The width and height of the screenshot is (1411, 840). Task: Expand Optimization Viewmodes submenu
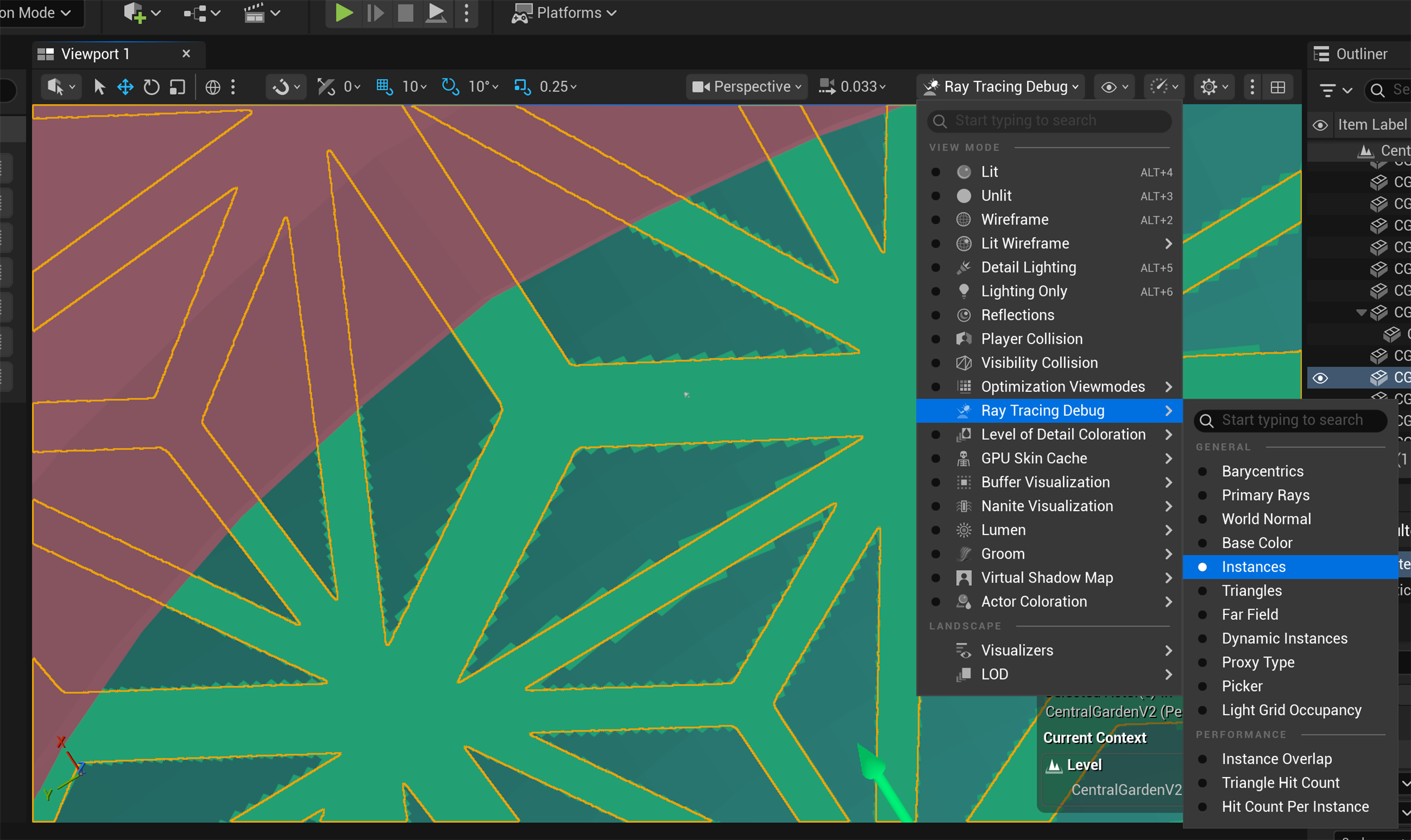(x=1049, y=387)
